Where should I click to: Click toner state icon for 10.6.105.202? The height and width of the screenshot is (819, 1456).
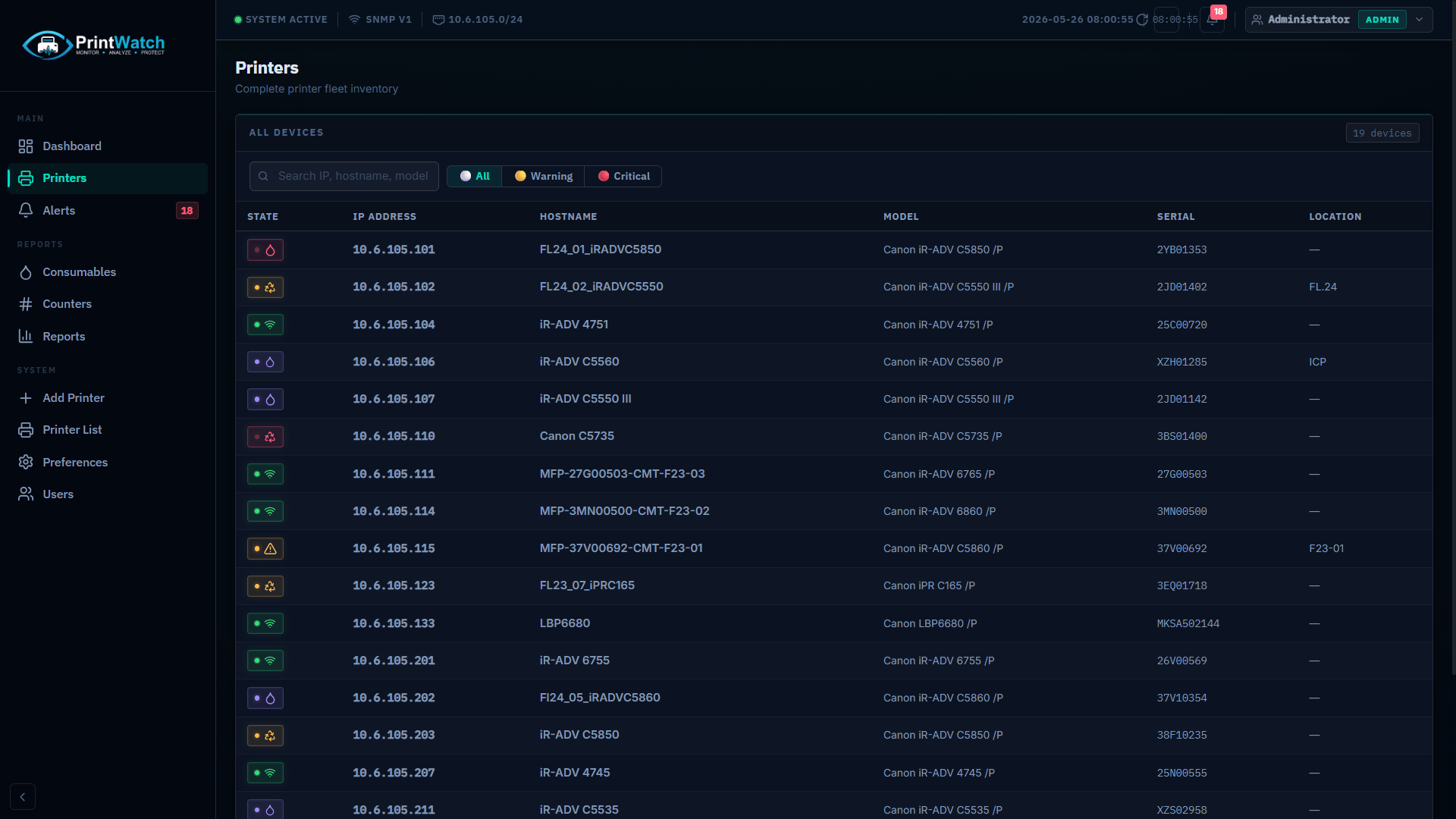265,698
